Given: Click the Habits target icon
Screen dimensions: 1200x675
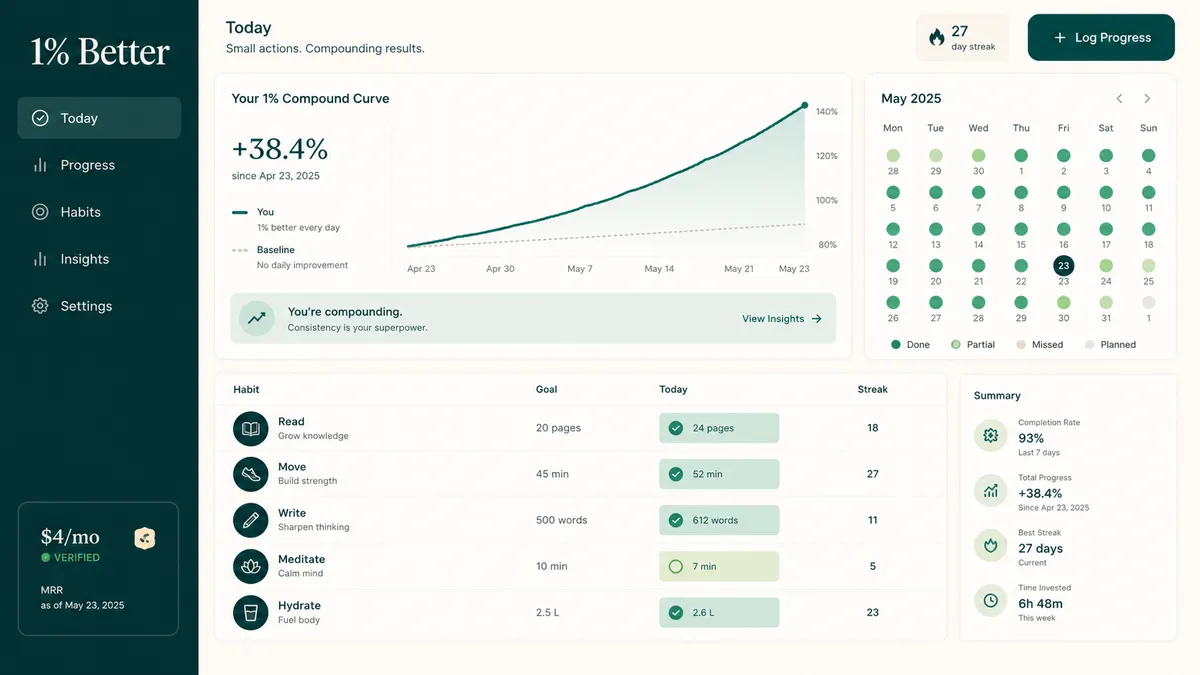Looking at the screenshot, I should [x=40, y=212].
